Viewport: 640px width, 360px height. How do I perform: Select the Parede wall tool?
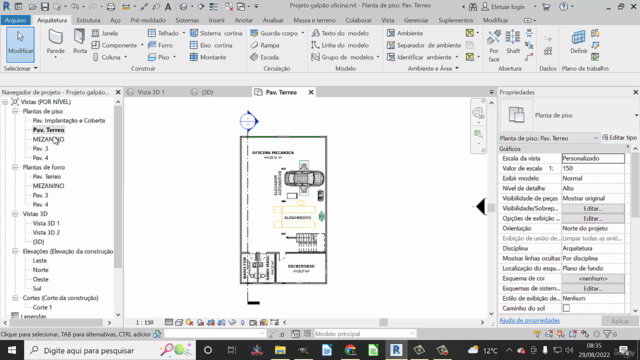click(x=56, y=42)
